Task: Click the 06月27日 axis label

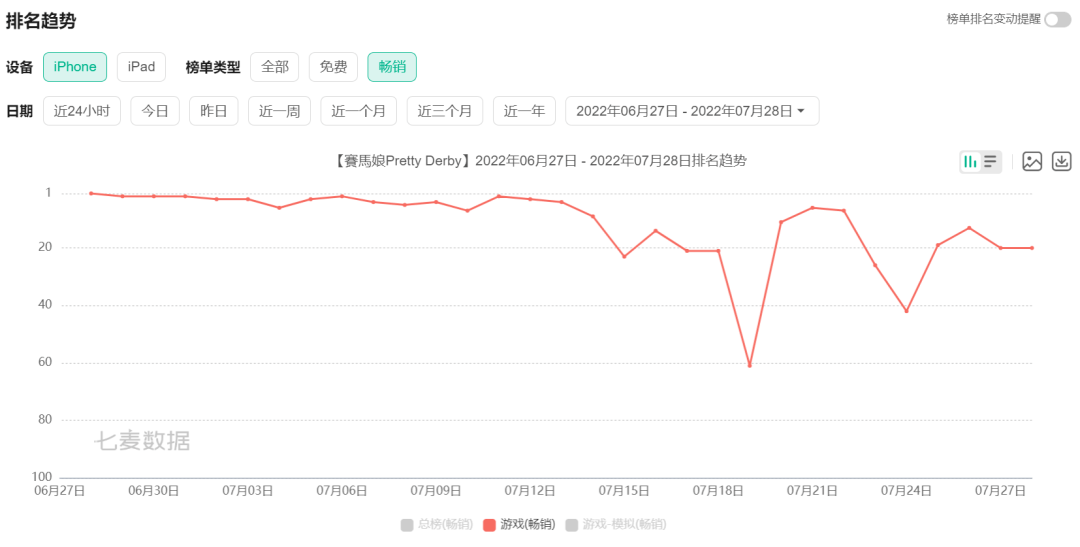Action: [60, 491]
